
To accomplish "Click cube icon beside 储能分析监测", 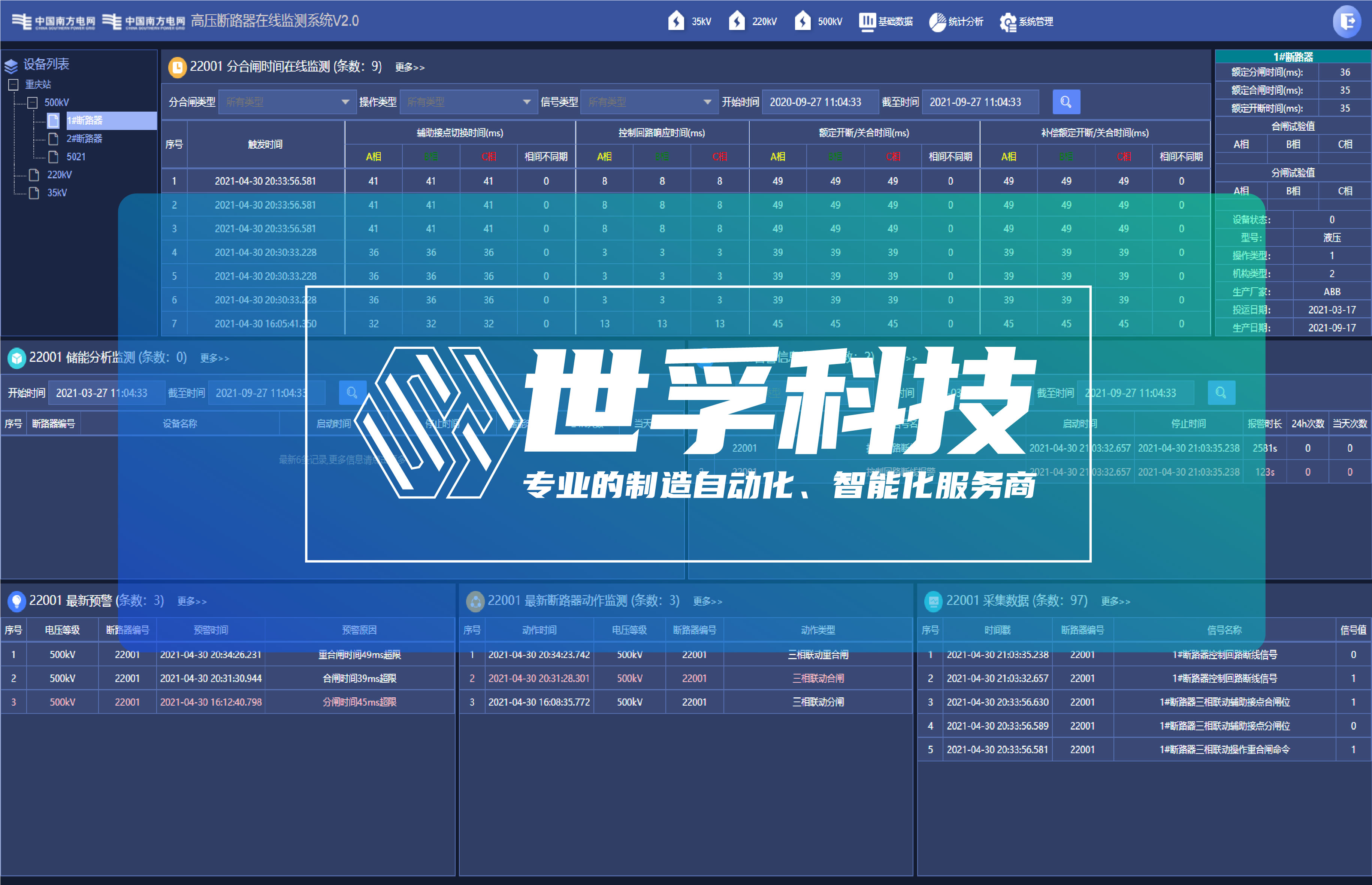I will click(x=16, y=358).
